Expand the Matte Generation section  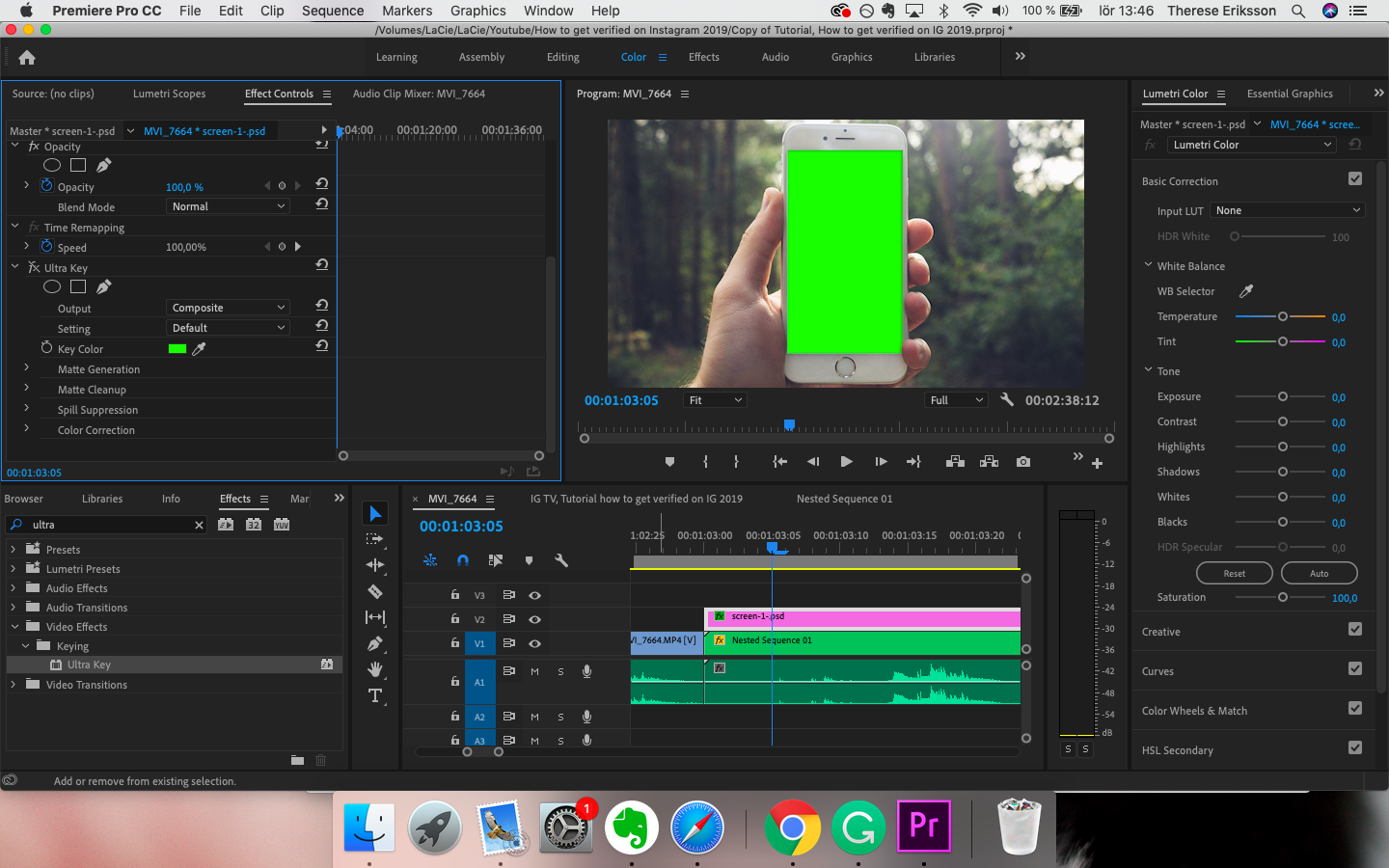26,368
